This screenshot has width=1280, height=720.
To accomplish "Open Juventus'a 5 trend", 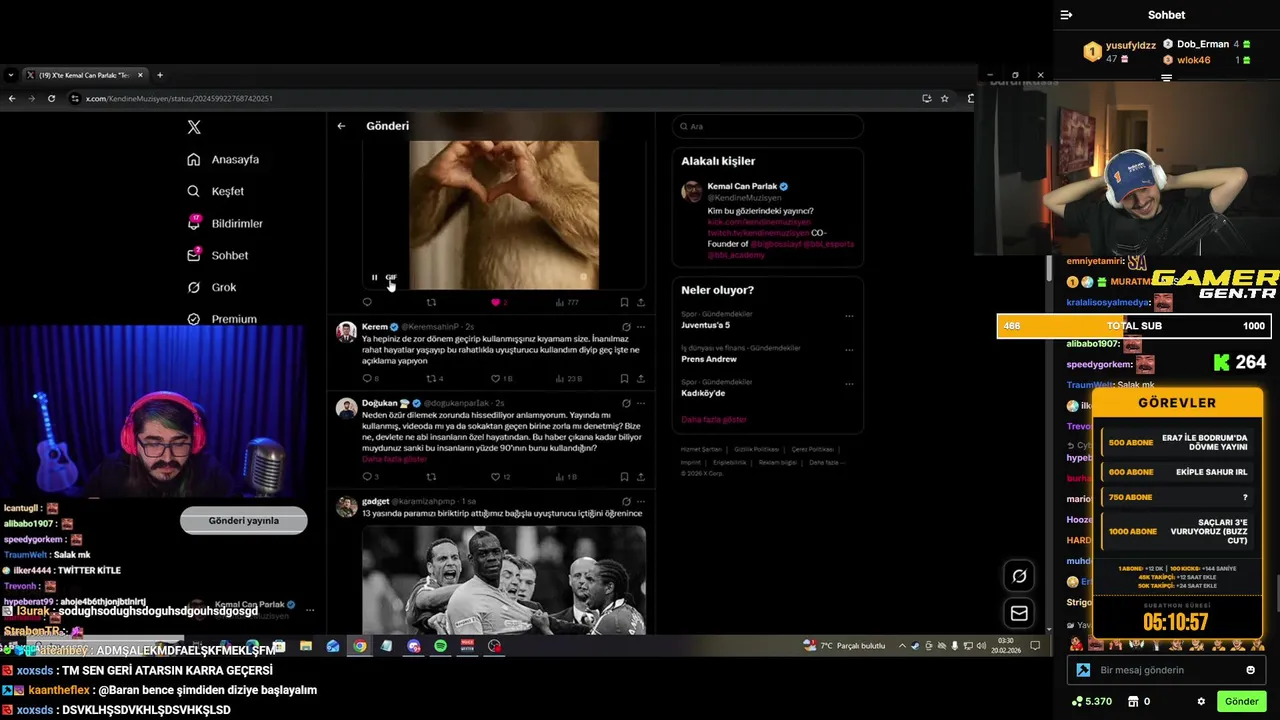I will (x=706, y=325).
